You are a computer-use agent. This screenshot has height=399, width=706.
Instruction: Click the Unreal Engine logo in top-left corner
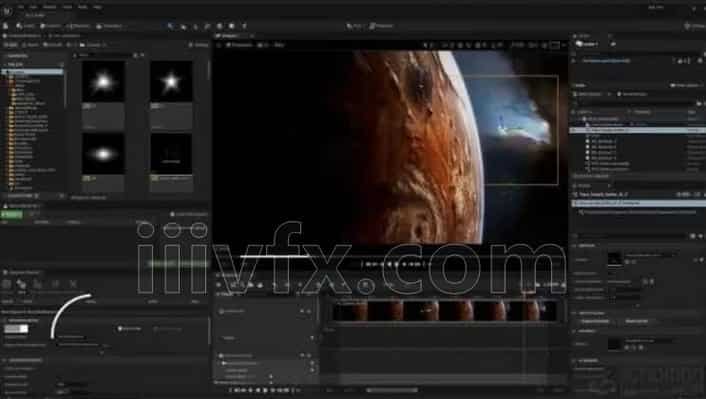7,10
